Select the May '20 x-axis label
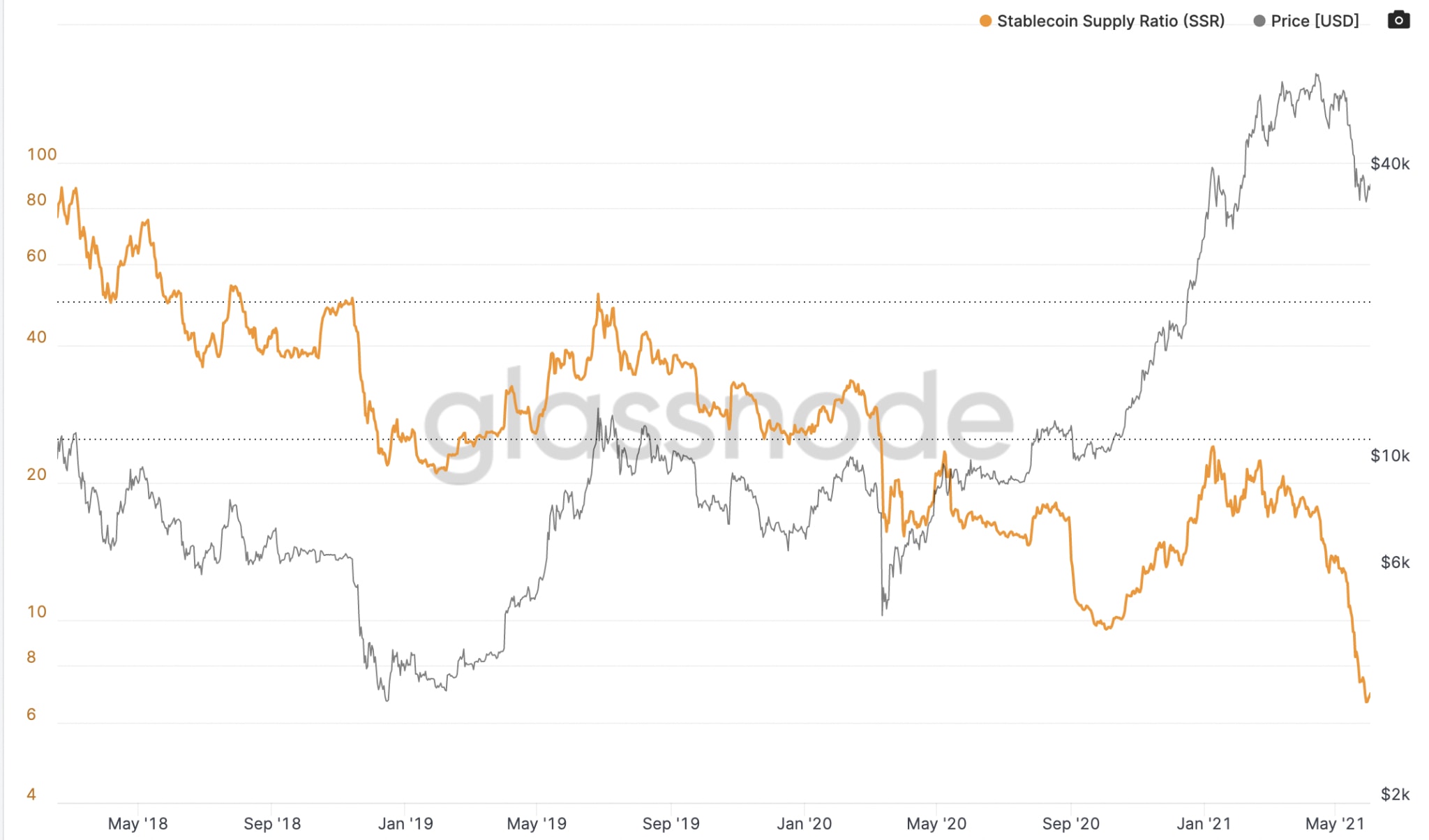Viewport: 1429px width, 840px height. 936,824
